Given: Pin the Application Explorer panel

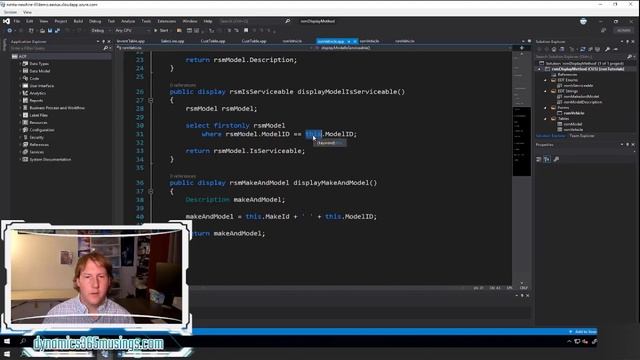Looking at the screenshot, I should click(103, 42).
